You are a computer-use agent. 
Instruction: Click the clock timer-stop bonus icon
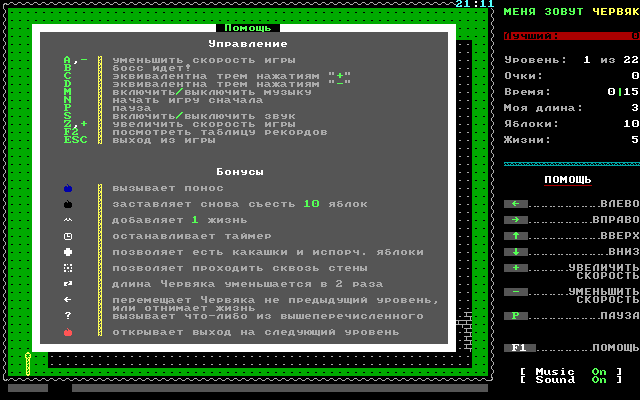(x=68, y=236)
